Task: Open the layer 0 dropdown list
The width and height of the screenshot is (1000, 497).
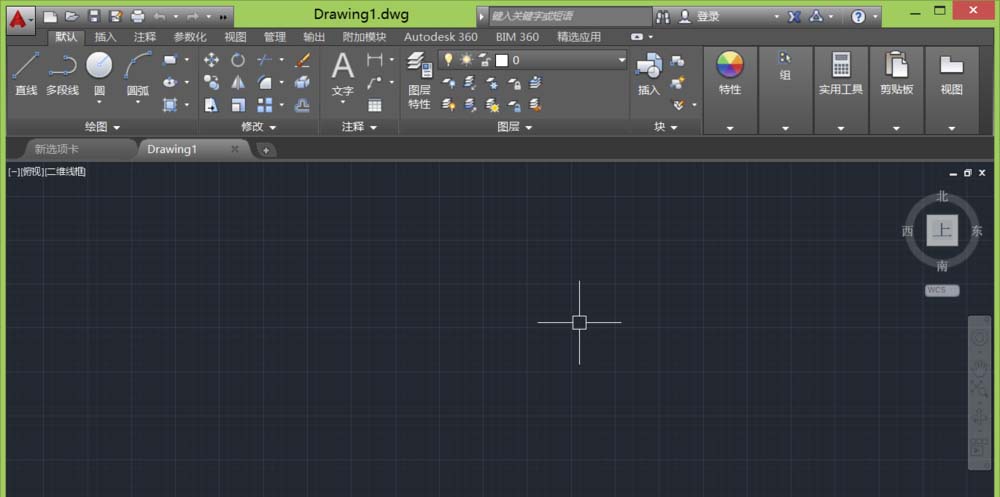Action: pyautogui.click(x=622, y=61)
